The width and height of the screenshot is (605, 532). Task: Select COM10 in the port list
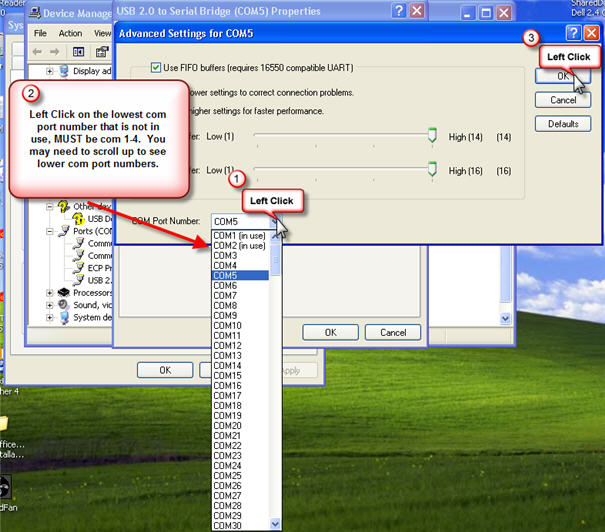241,326
